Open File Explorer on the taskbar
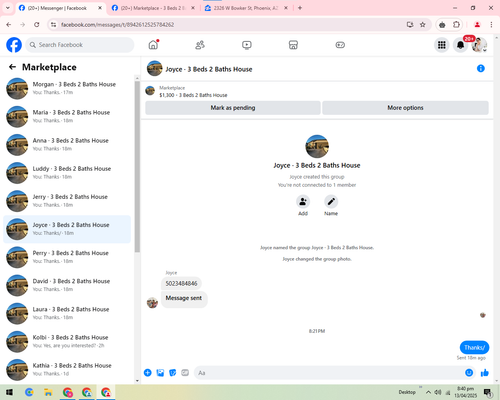This screenshot has width=500, height=400. 48,392
